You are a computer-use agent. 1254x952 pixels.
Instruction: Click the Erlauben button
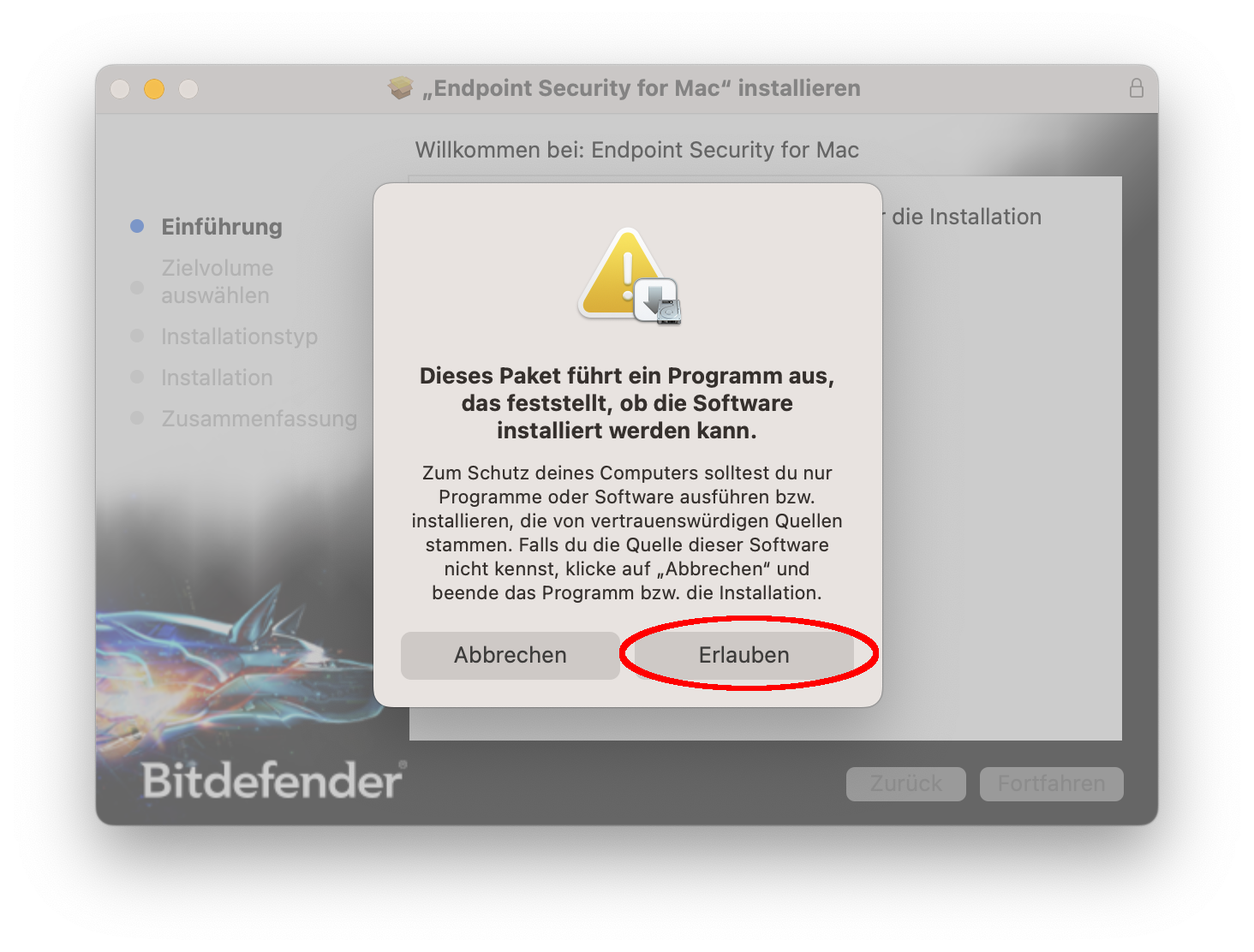(743, 655)
